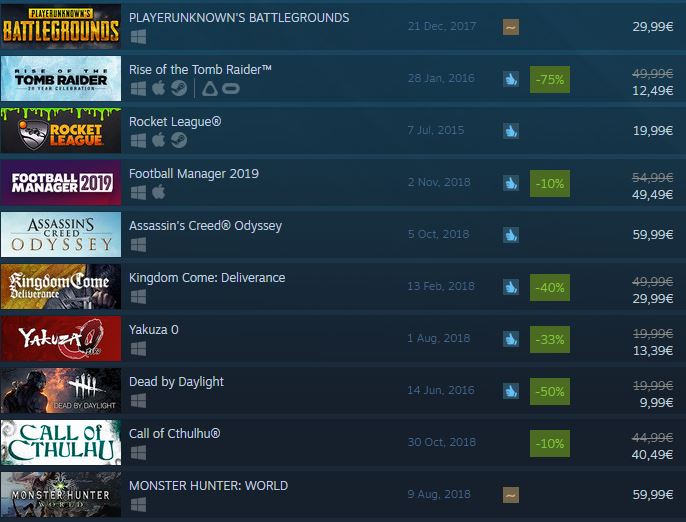The image size is (686, 522).
Task: Open the Rise of the Tomb Raider thumbnail
Action: tap(61, 79)
